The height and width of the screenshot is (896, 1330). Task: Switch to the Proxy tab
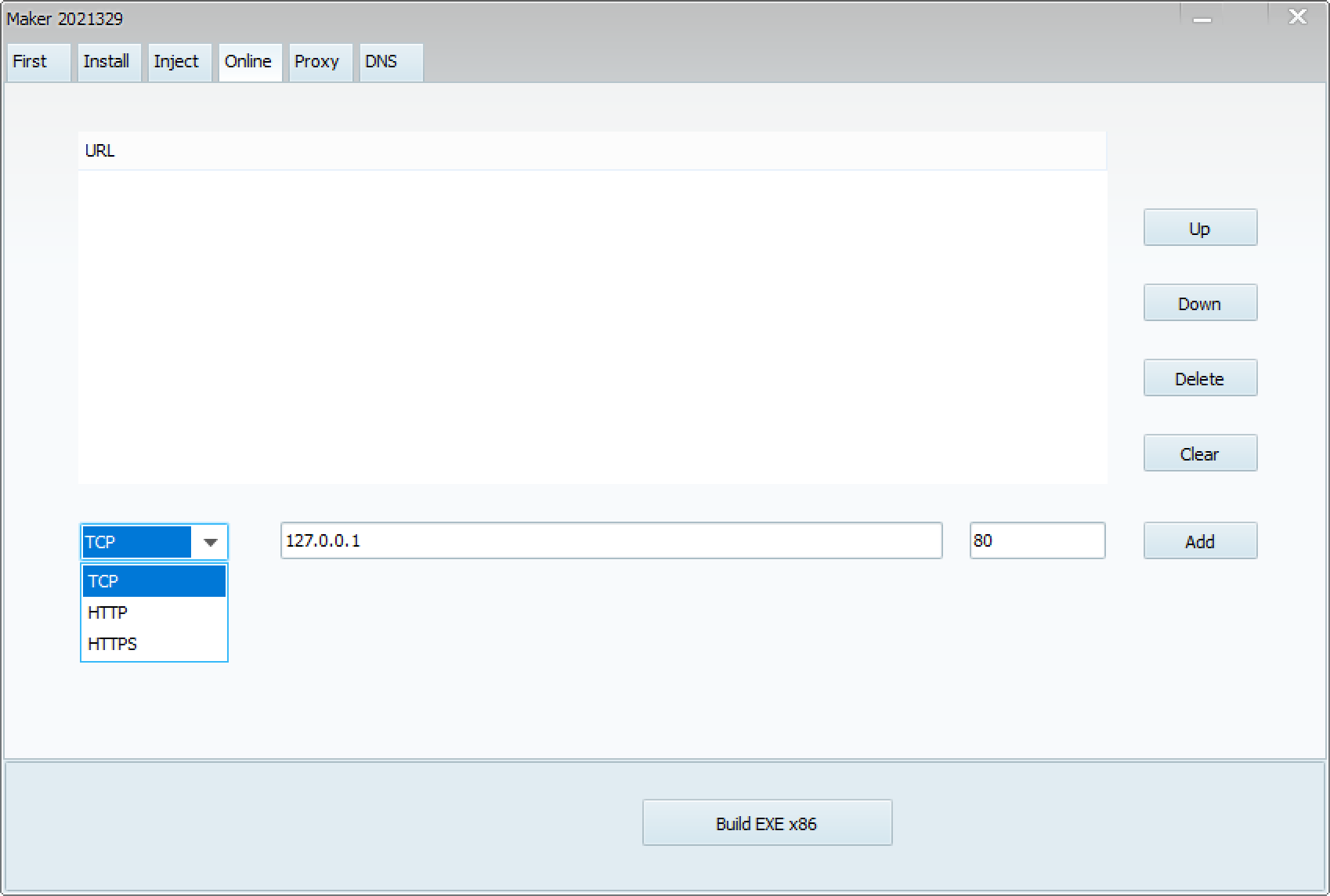point(318,62)
